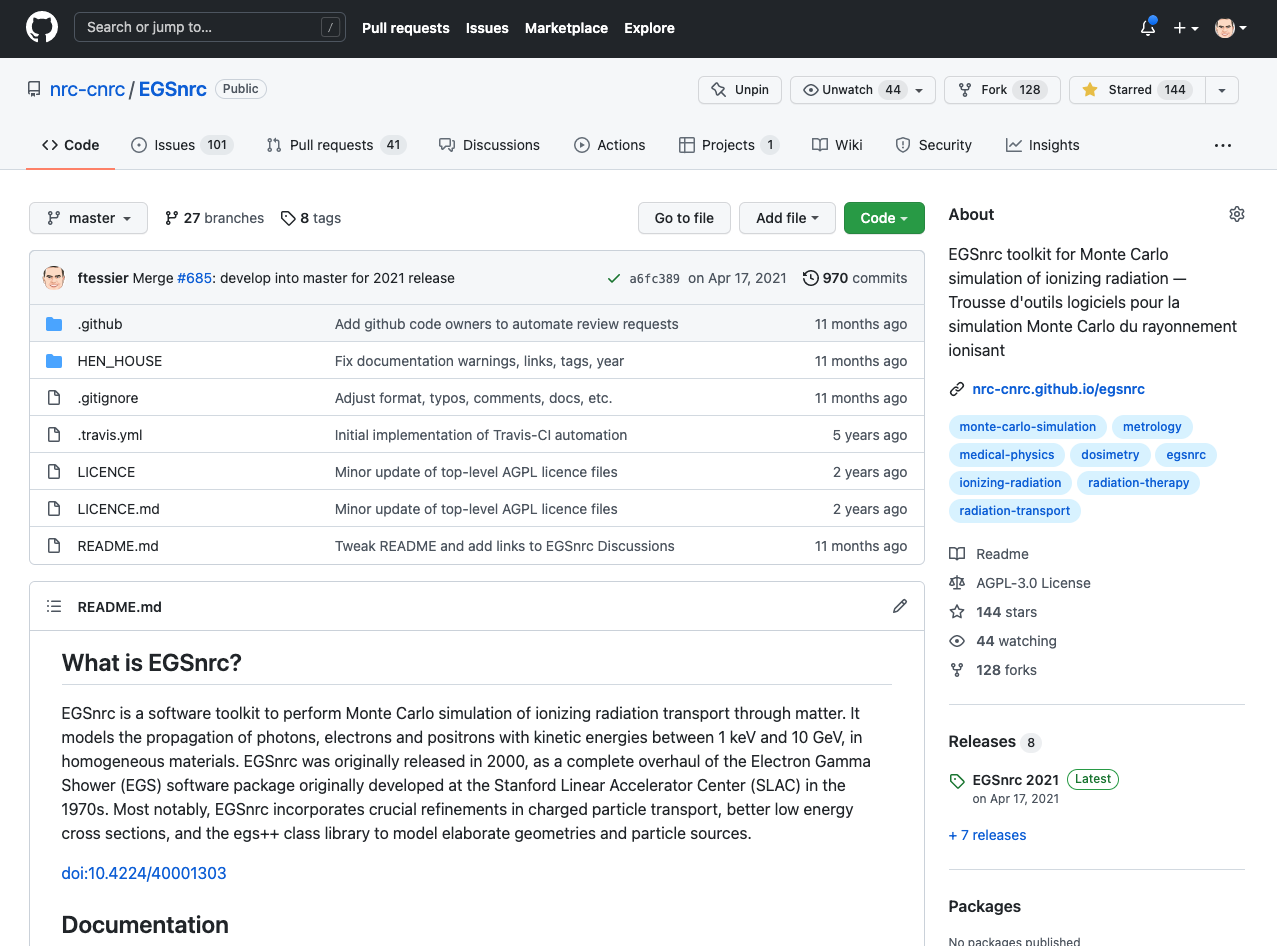1277x946 pixels.
Task: Open the plus create-new menu
Action: 1185,28
